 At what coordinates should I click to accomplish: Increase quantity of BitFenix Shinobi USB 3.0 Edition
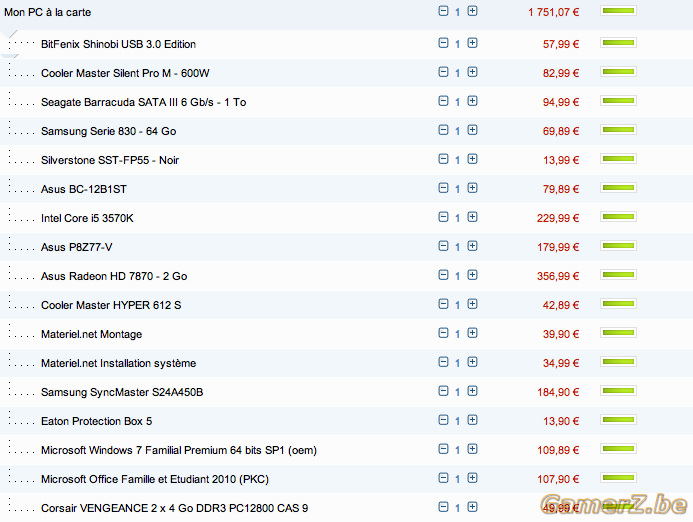[472, 43]
